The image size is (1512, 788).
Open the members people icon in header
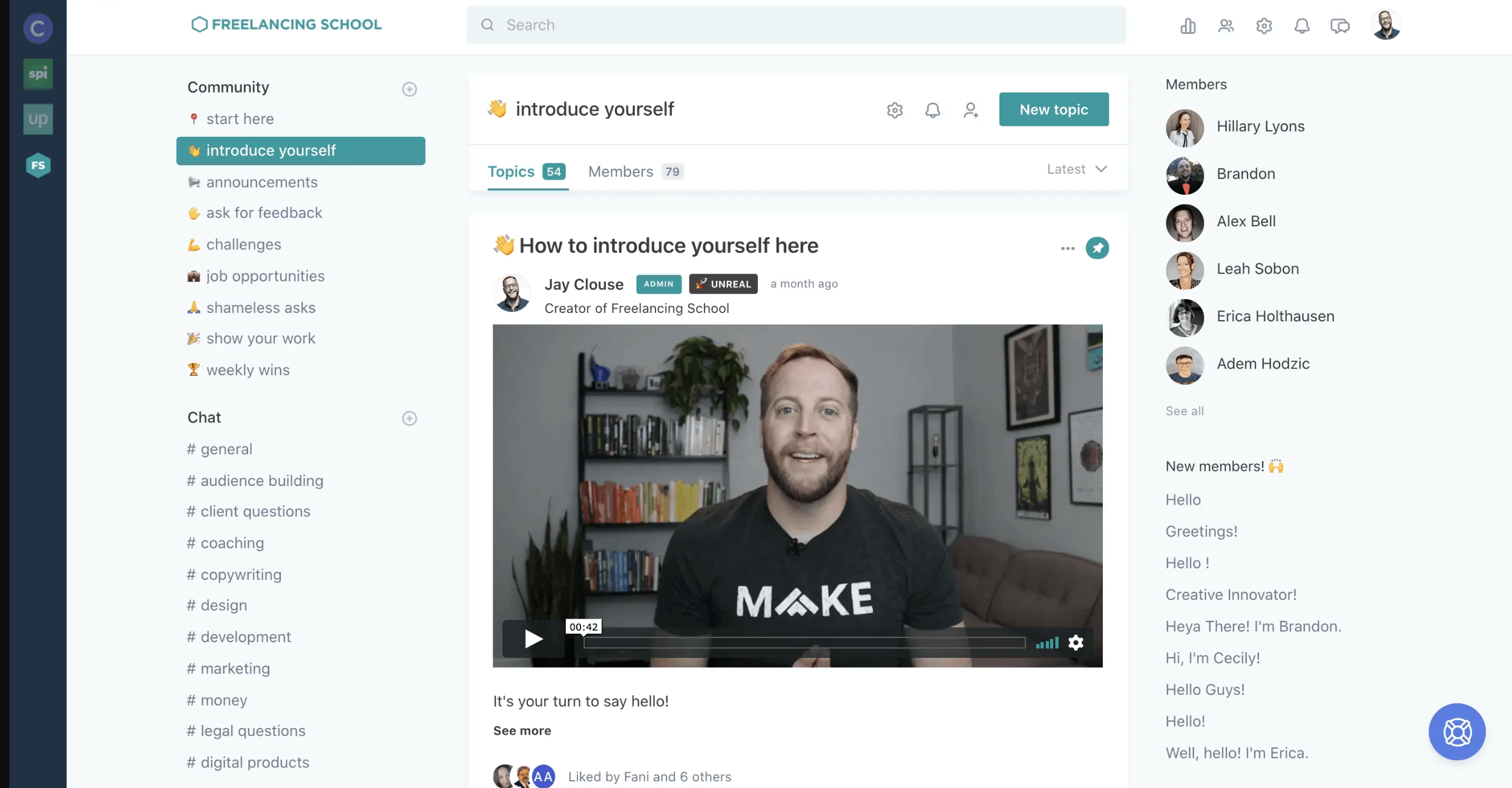1226,25
